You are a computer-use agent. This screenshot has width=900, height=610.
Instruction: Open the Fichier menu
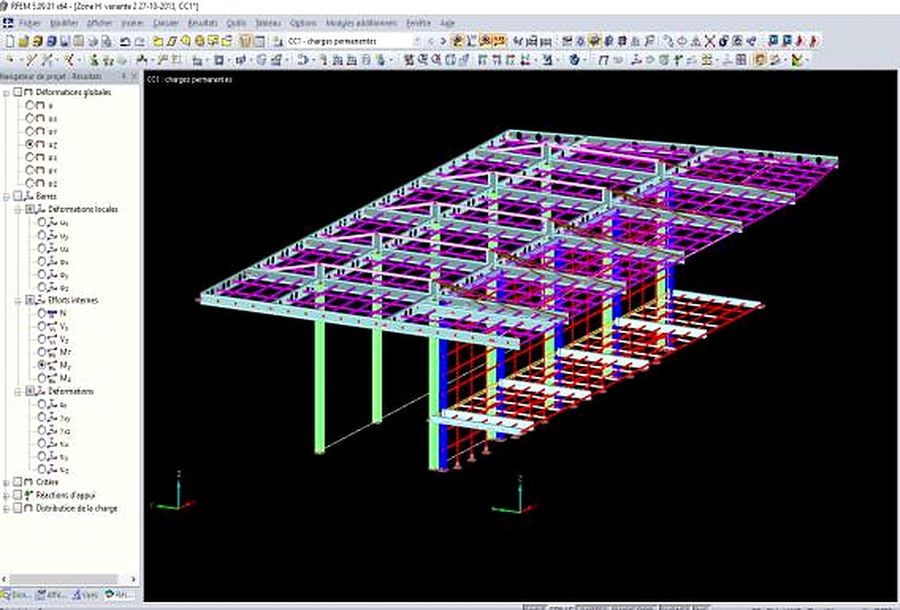tap(30, 24)
